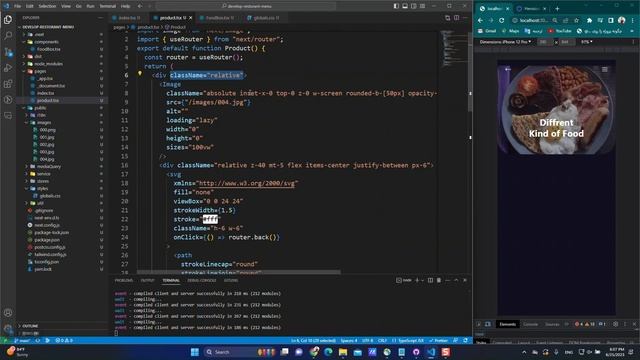The image size is (640, 360).
Task: Click the split editor right icon
Action: click(x=456, y=18)
